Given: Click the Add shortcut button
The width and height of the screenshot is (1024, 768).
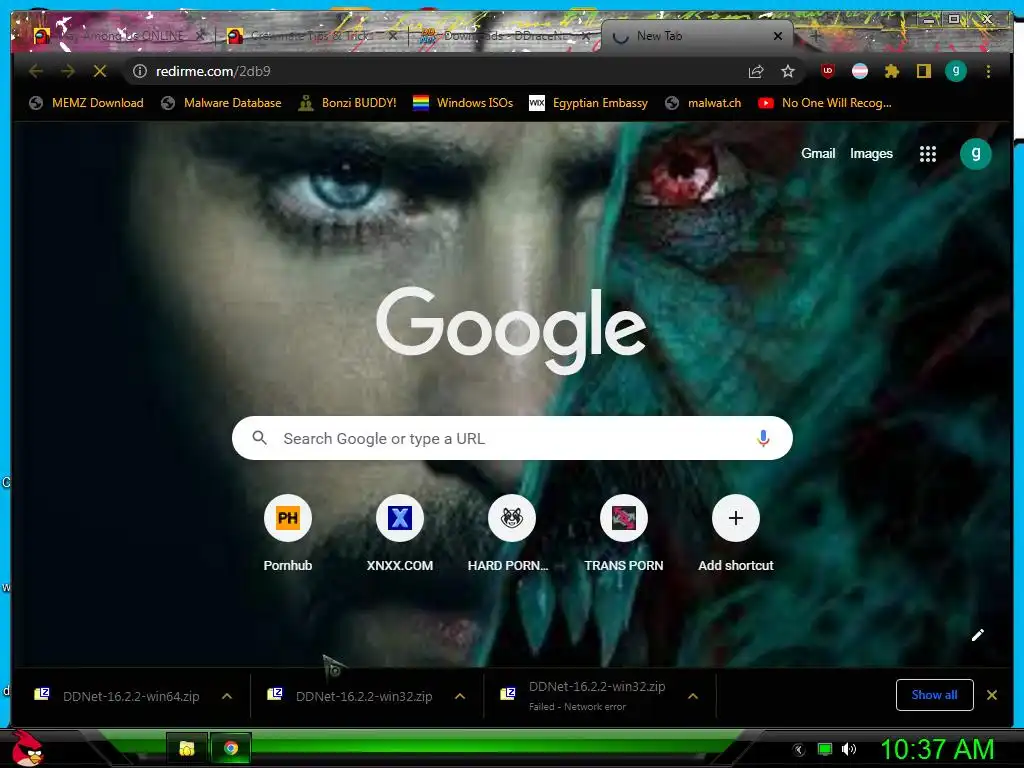Looking at the screenshot, I should (x=735, y=534).
